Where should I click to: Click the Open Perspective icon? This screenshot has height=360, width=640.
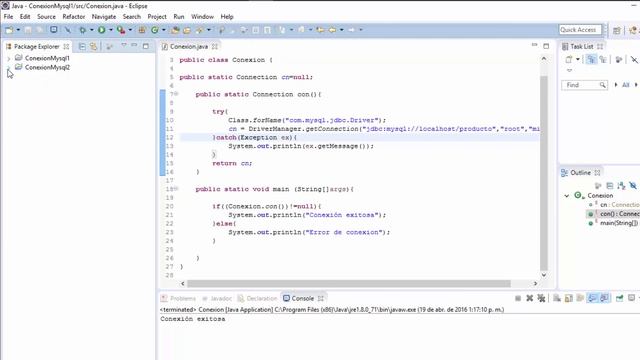point(617,30)
